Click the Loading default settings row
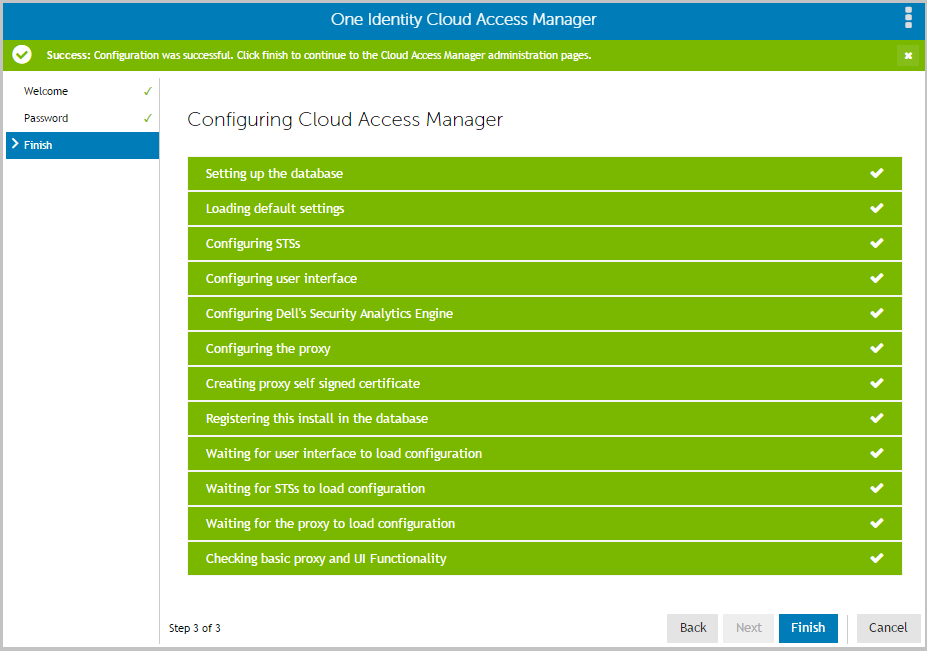The width and height of the screenshot is (927, 651). (x=544, y=209)
